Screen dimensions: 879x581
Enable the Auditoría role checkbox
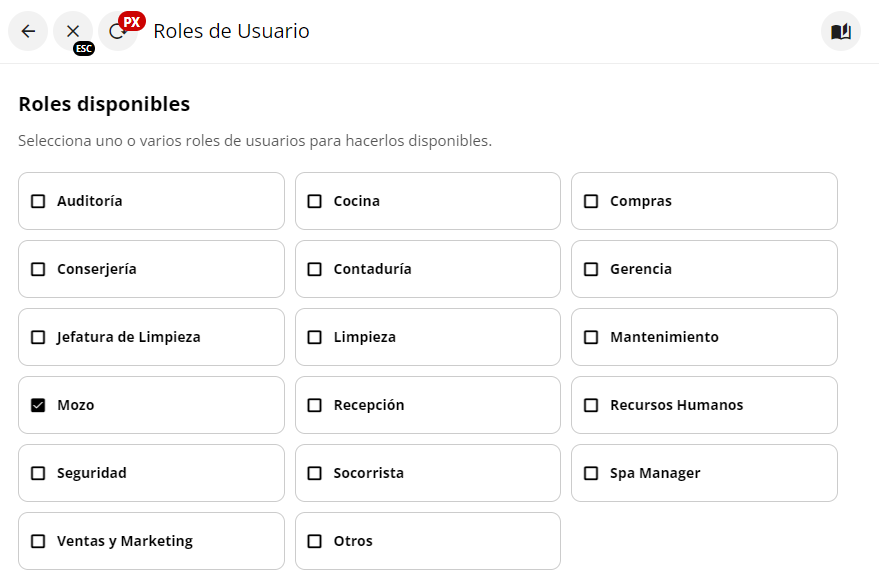click(38, 201)
